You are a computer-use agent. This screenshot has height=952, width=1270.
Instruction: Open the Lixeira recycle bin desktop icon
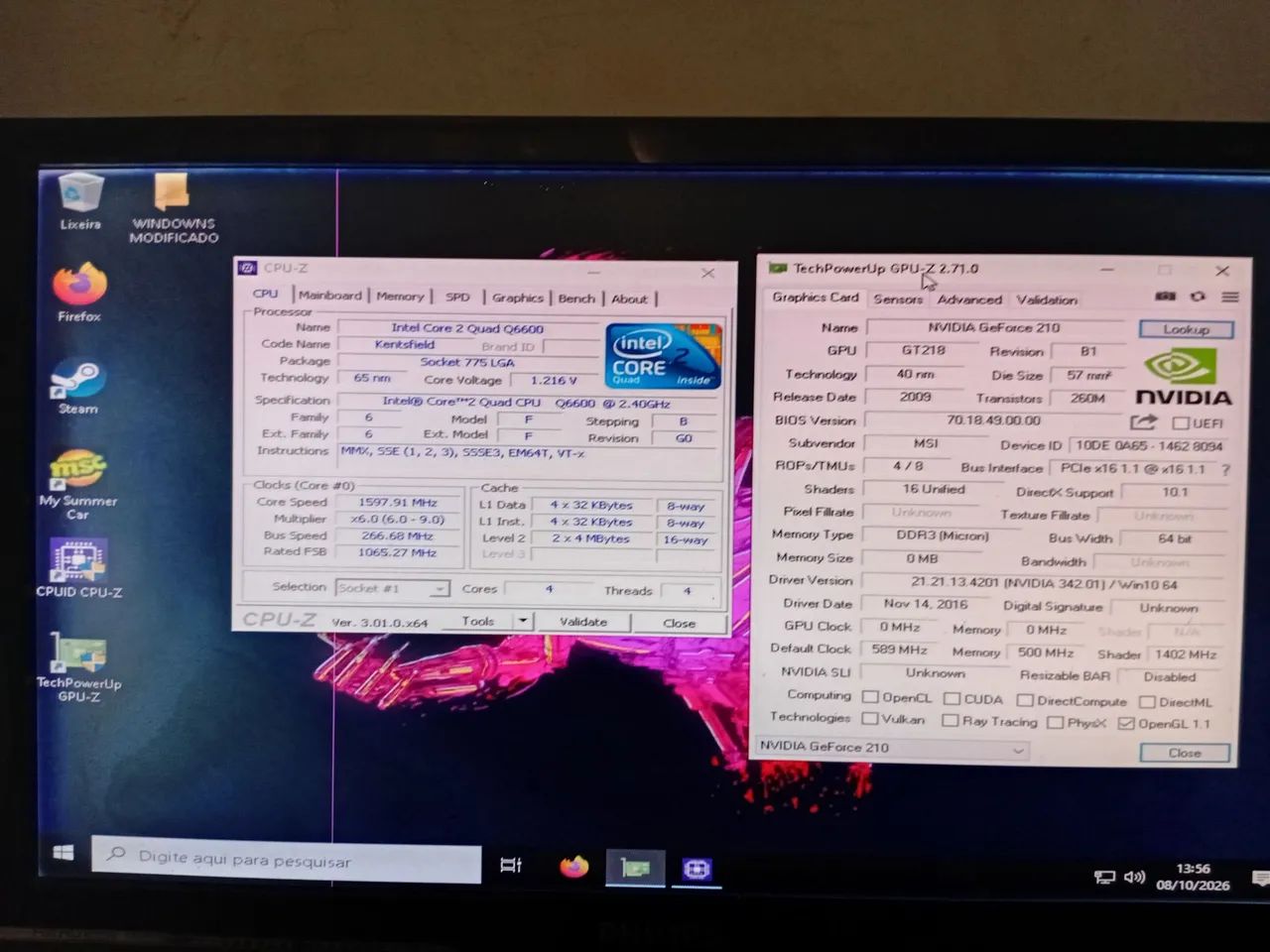[80, 201]
